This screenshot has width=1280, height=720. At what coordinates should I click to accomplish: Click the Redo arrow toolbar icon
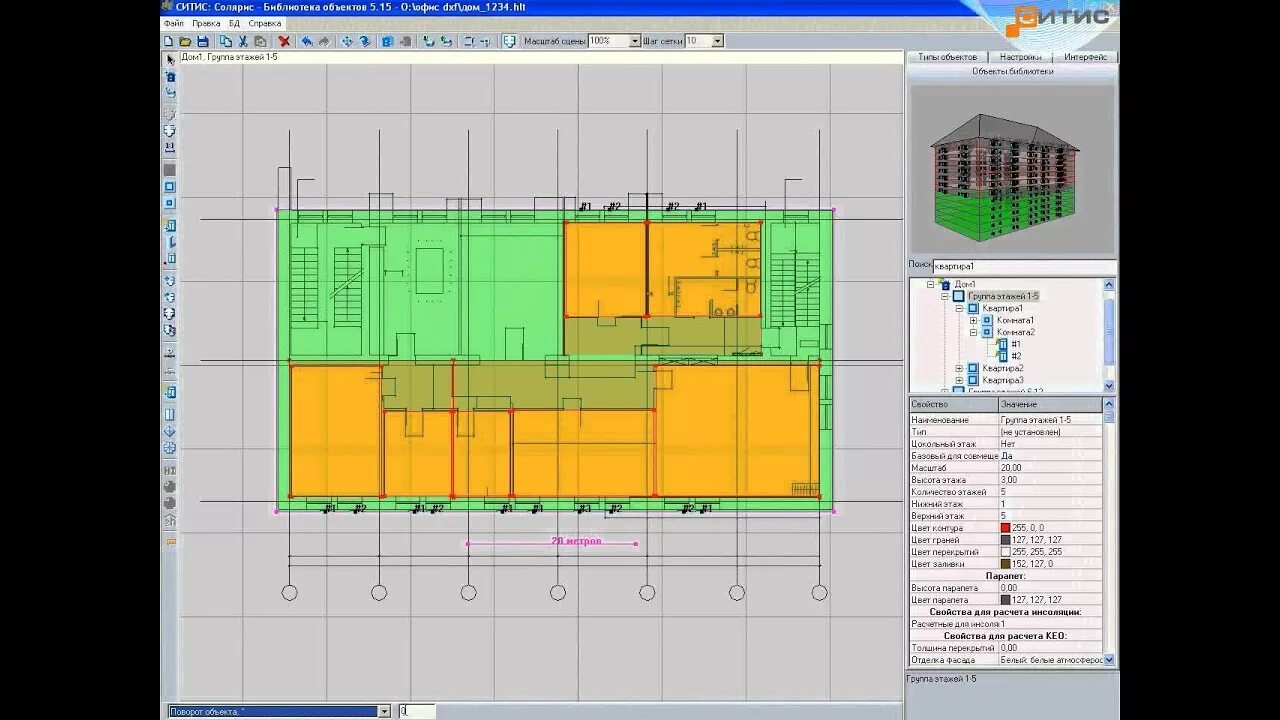pos(324,41)
